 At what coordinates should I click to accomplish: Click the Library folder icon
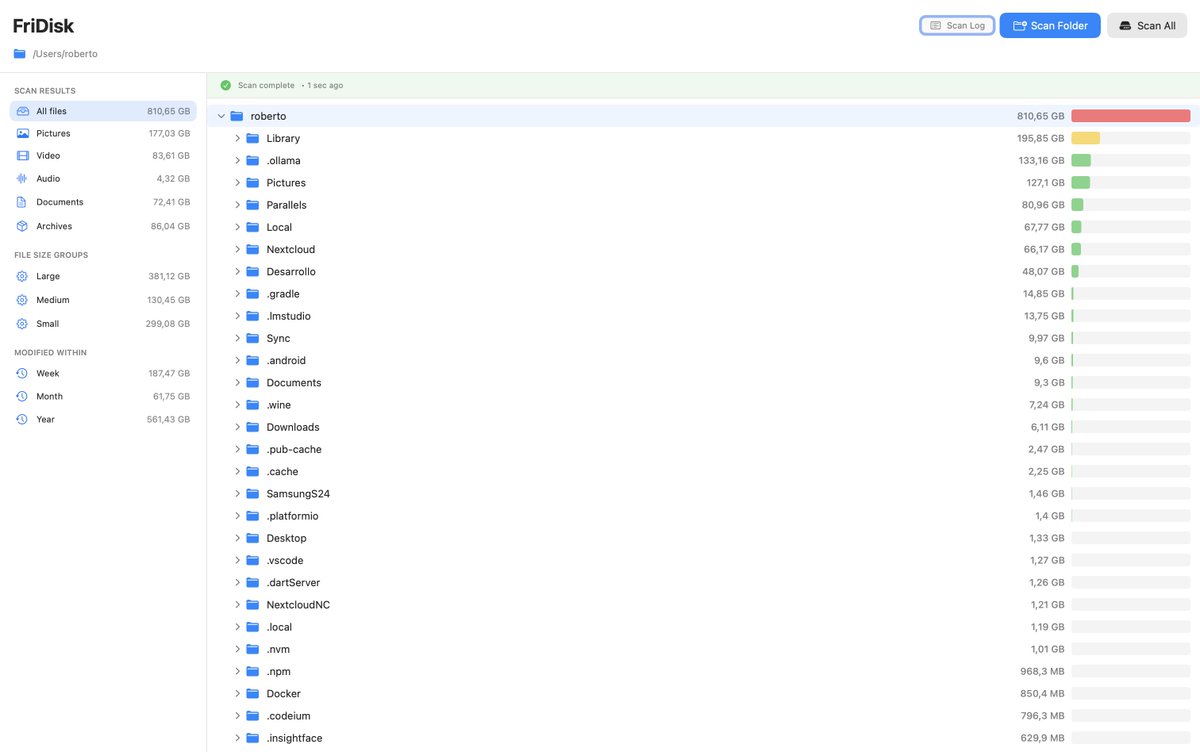click(x=253, y=138)
